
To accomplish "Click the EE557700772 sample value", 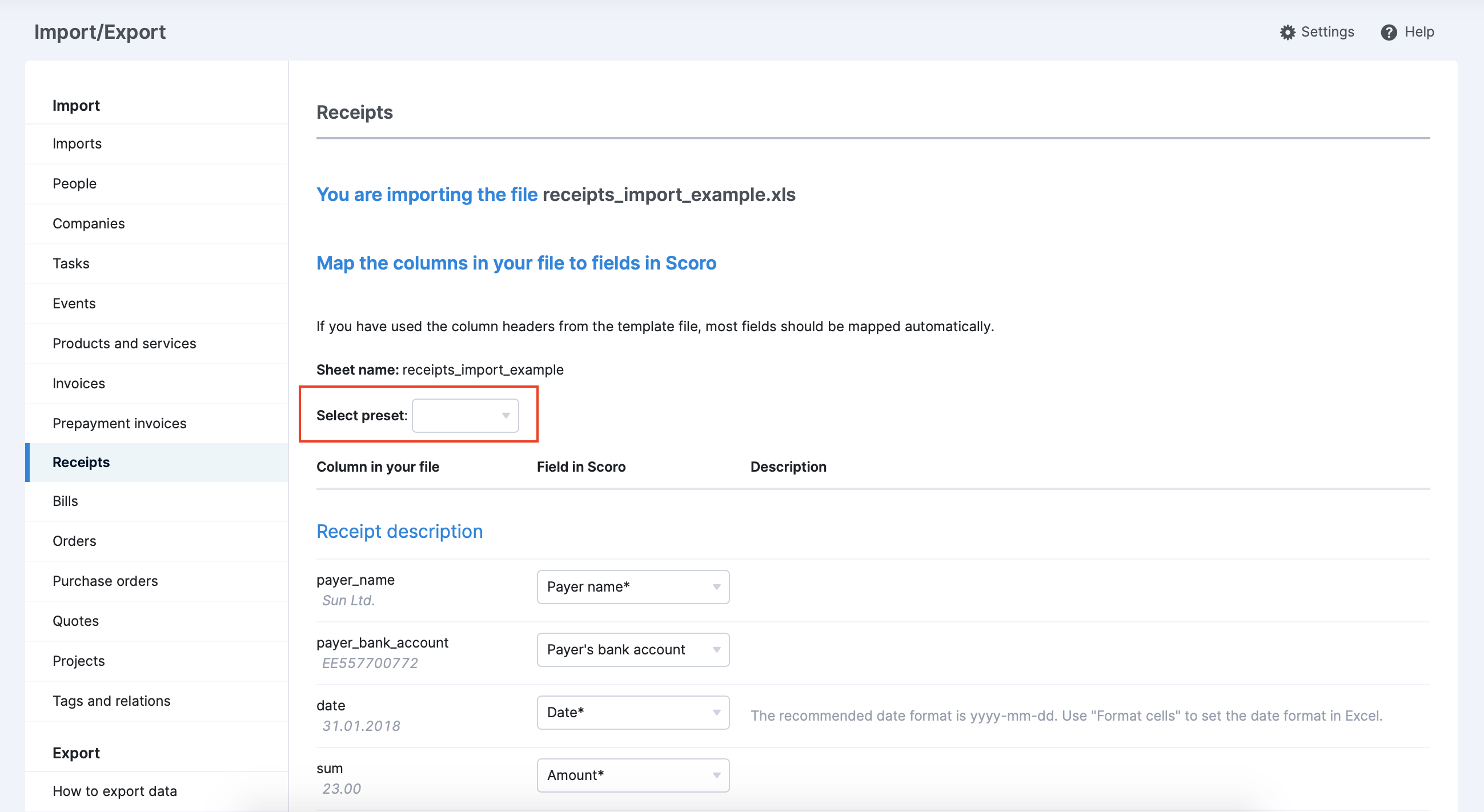I will coord(370,664).
